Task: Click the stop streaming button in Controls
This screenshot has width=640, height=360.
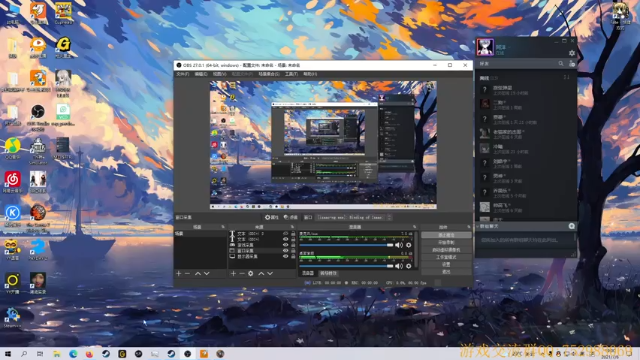Action: [446, 235]
